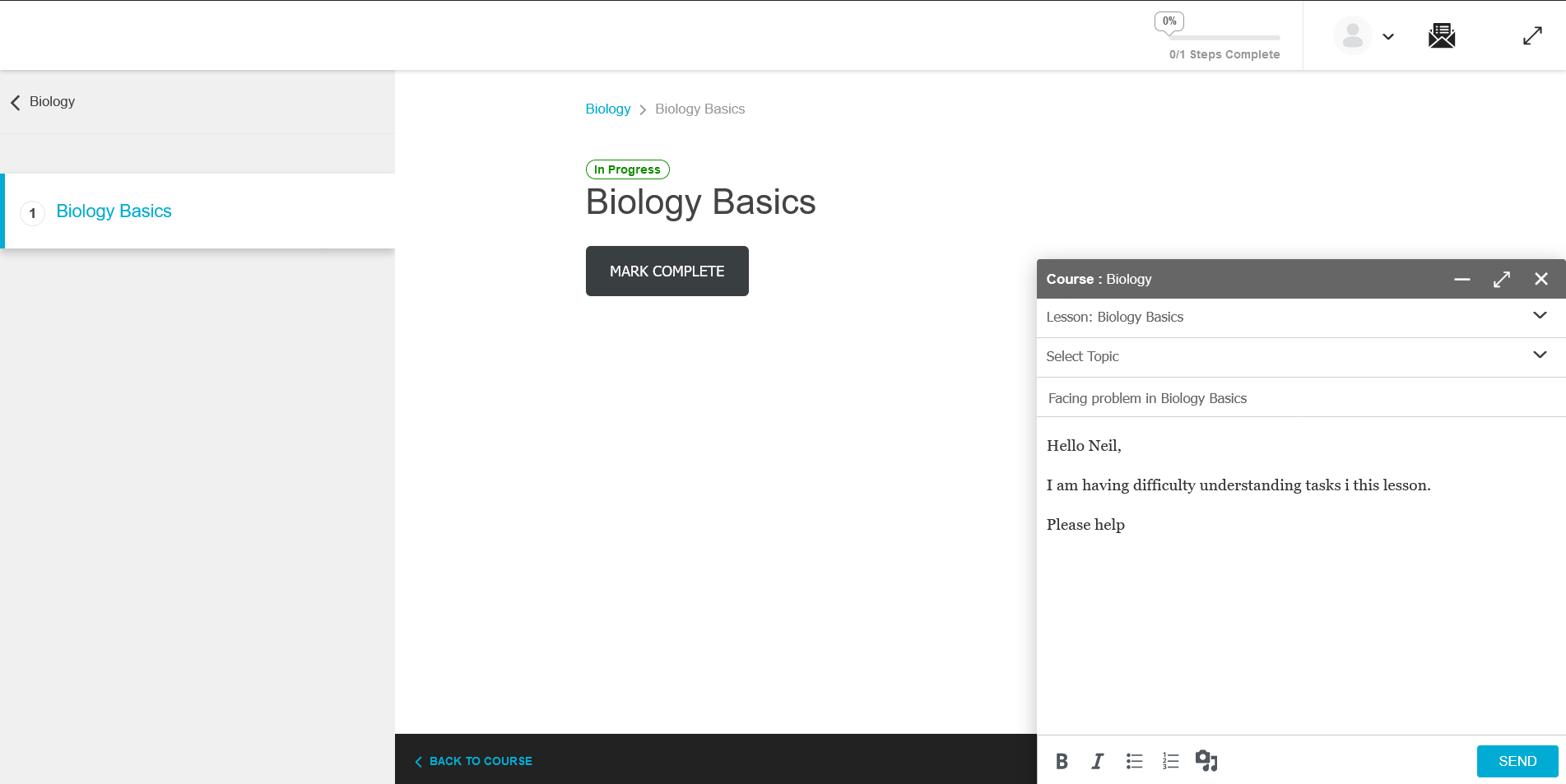
Task: Click the add media icon in editor
Action: pos(1206,761)
